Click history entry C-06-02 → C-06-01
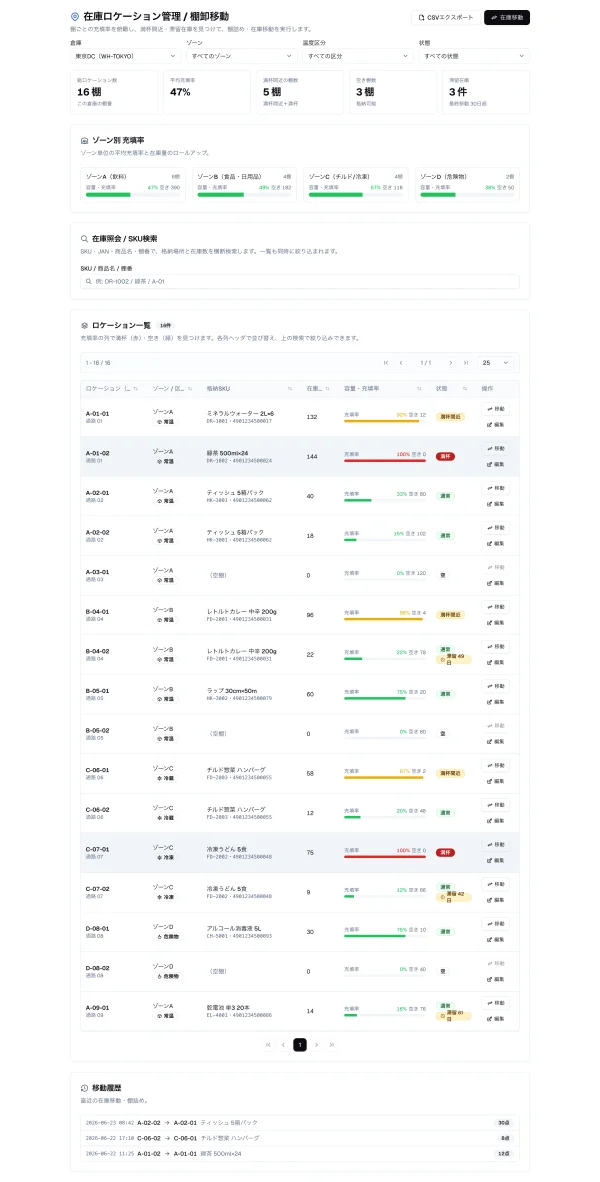 [300, 1138]
